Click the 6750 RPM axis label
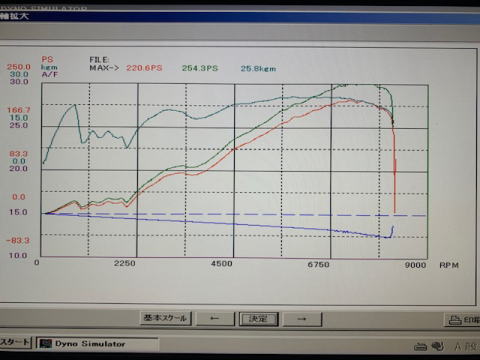480x360 pixels. tap(318, 264)
